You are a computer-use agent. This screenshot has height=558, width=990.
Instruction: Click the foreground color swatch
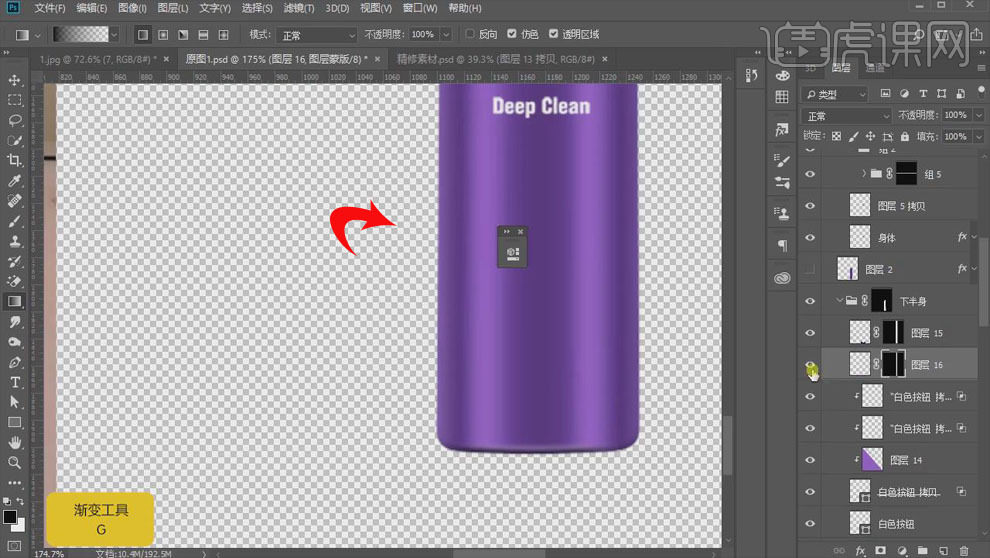[10, 517]
